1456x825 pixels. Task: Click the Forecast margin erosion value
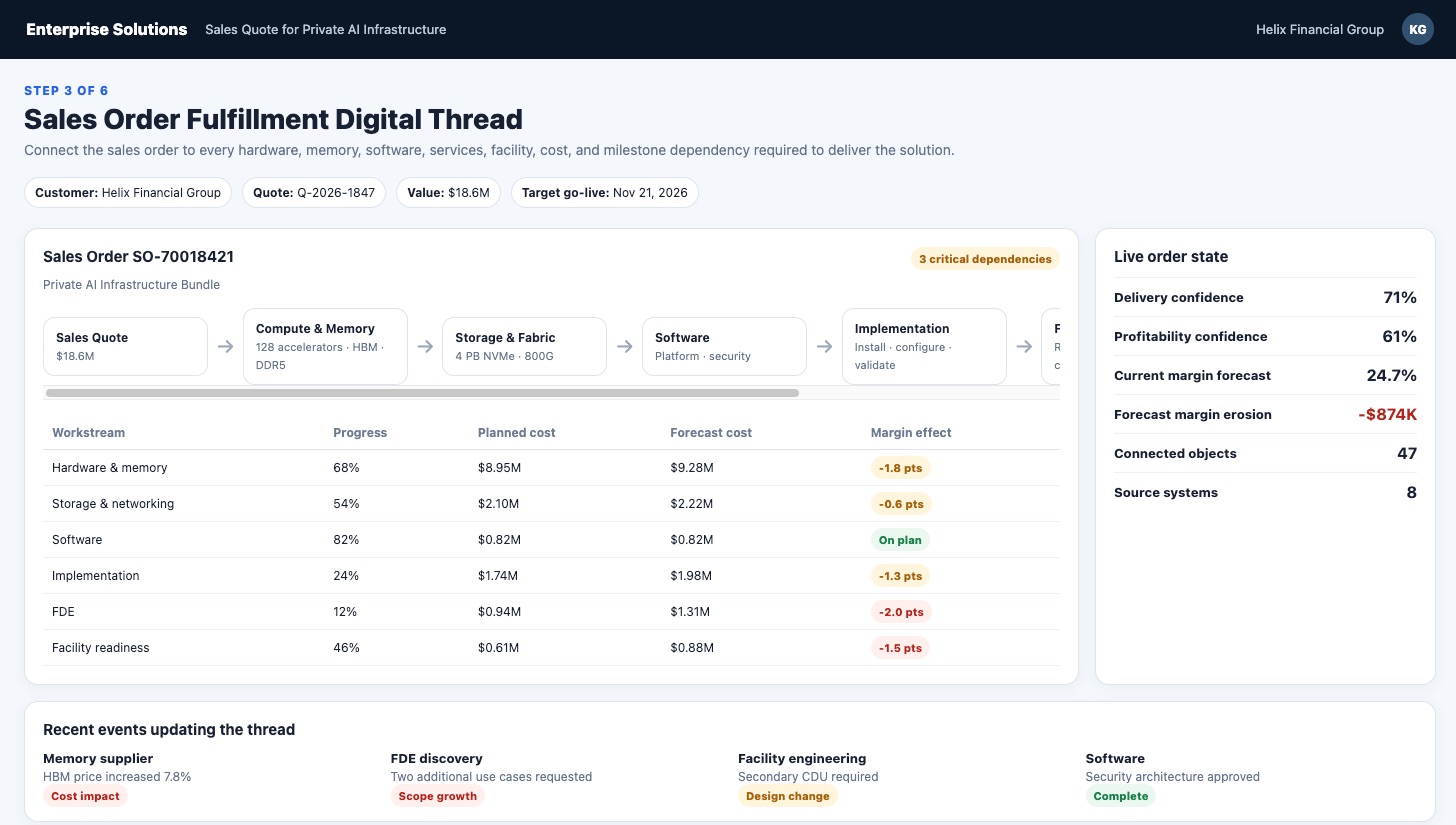click(1387, 415)
